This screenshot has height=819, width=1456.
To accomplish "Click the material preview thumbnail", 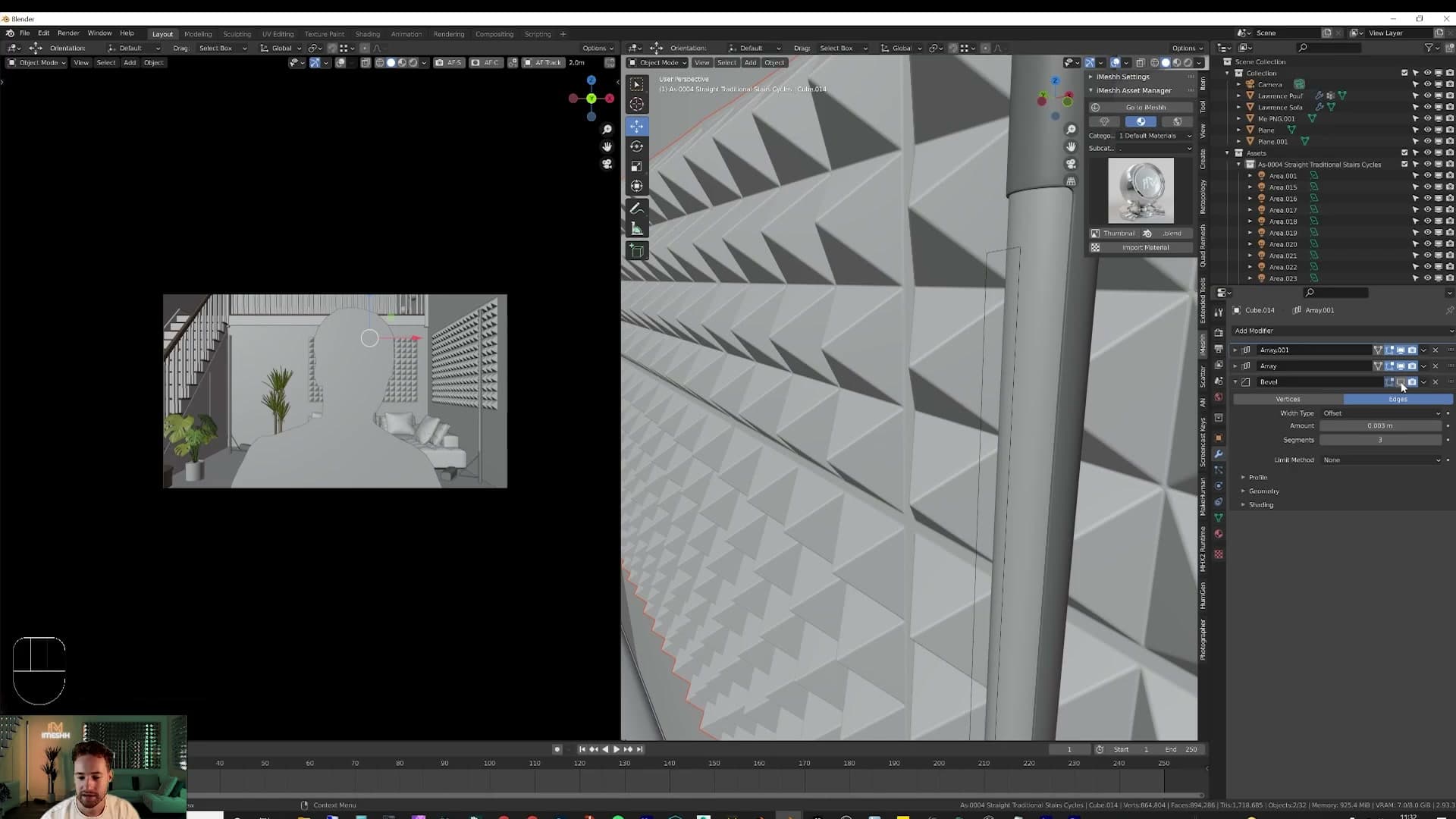I will [x=1141, y=190].
